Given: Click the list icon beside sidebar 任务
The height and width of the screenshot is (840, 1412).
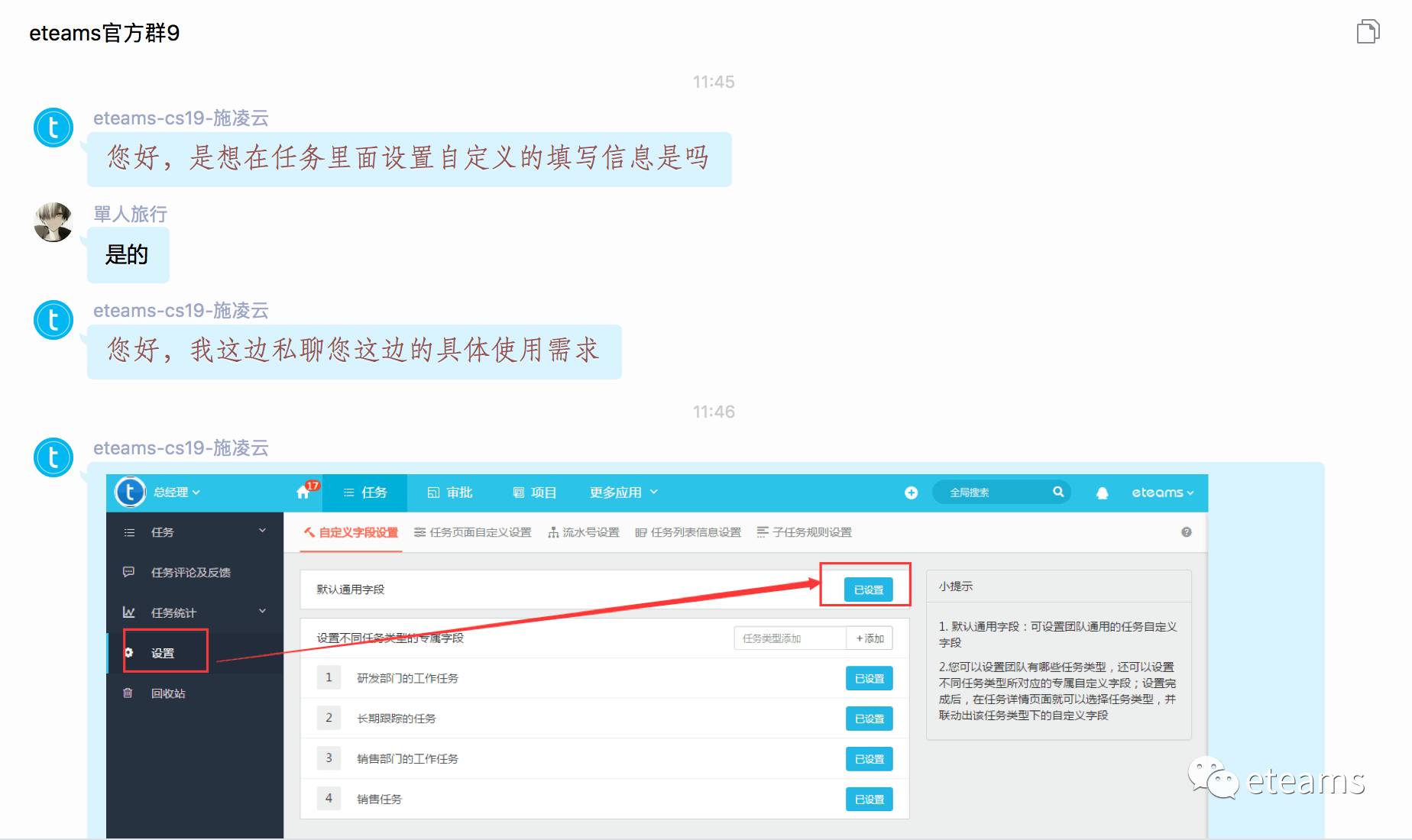Looking at the screenshot, I should [129, 532].
